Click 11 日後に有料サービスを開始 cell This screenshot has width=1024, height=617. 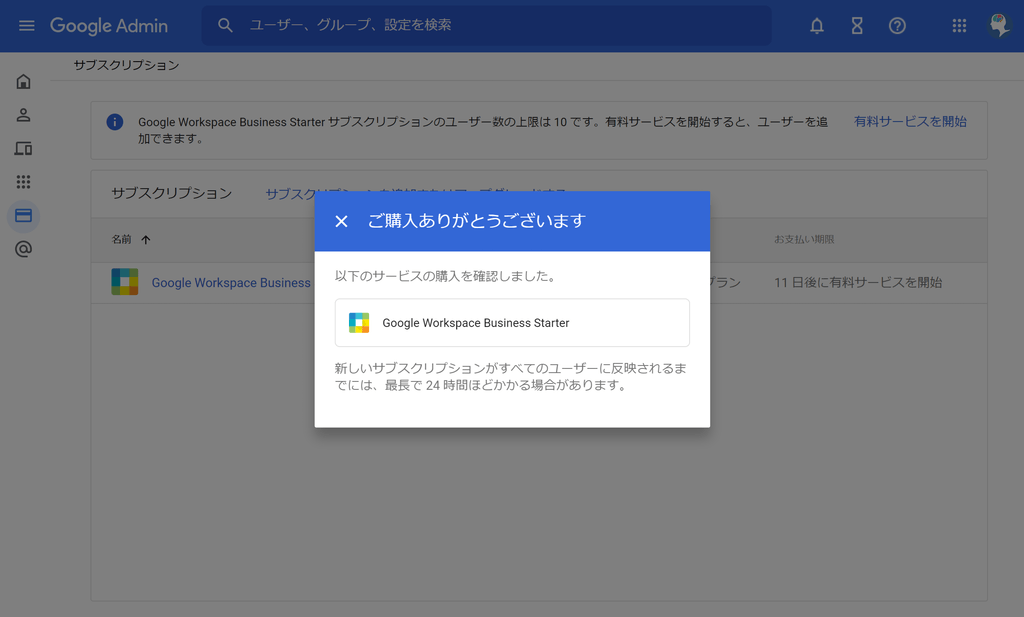858,283
